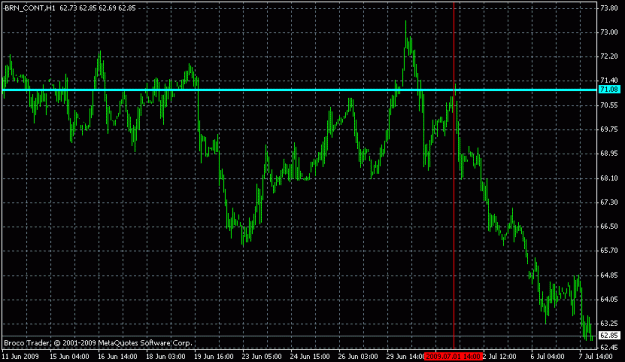Select the cyan horizontal line at 71.08
Image resolution: width=625 pixels, height=362 pixels.
click(300, 90)
